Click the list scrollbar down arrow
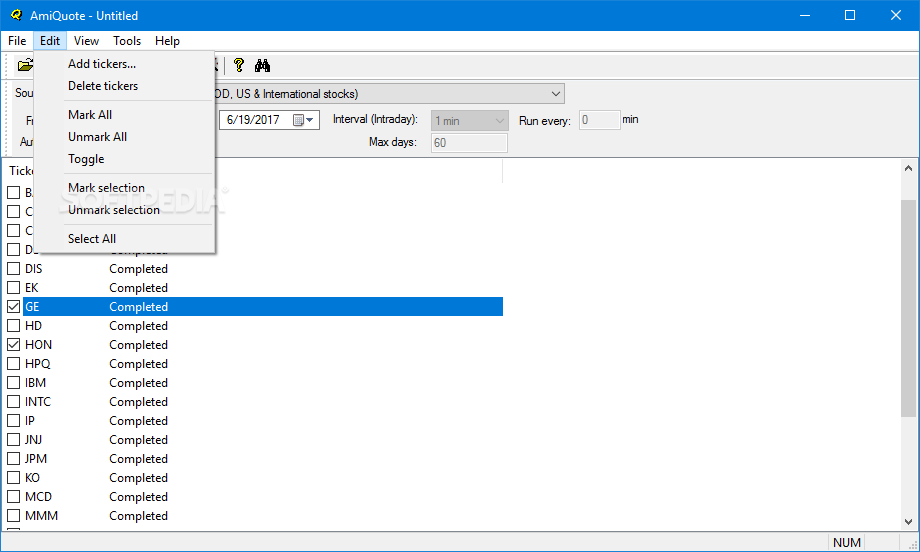The image size is (920, 552). tap(908, 521)
